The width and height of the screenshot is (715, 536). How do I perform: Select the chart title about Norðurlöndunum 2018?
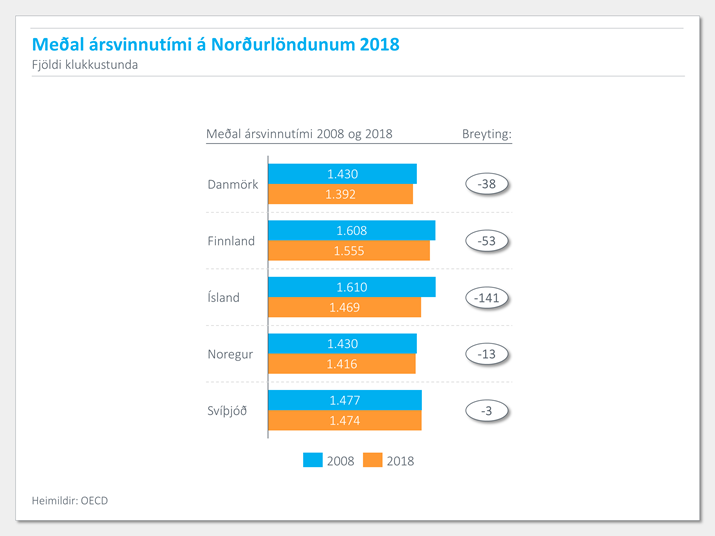coord(215,45)
